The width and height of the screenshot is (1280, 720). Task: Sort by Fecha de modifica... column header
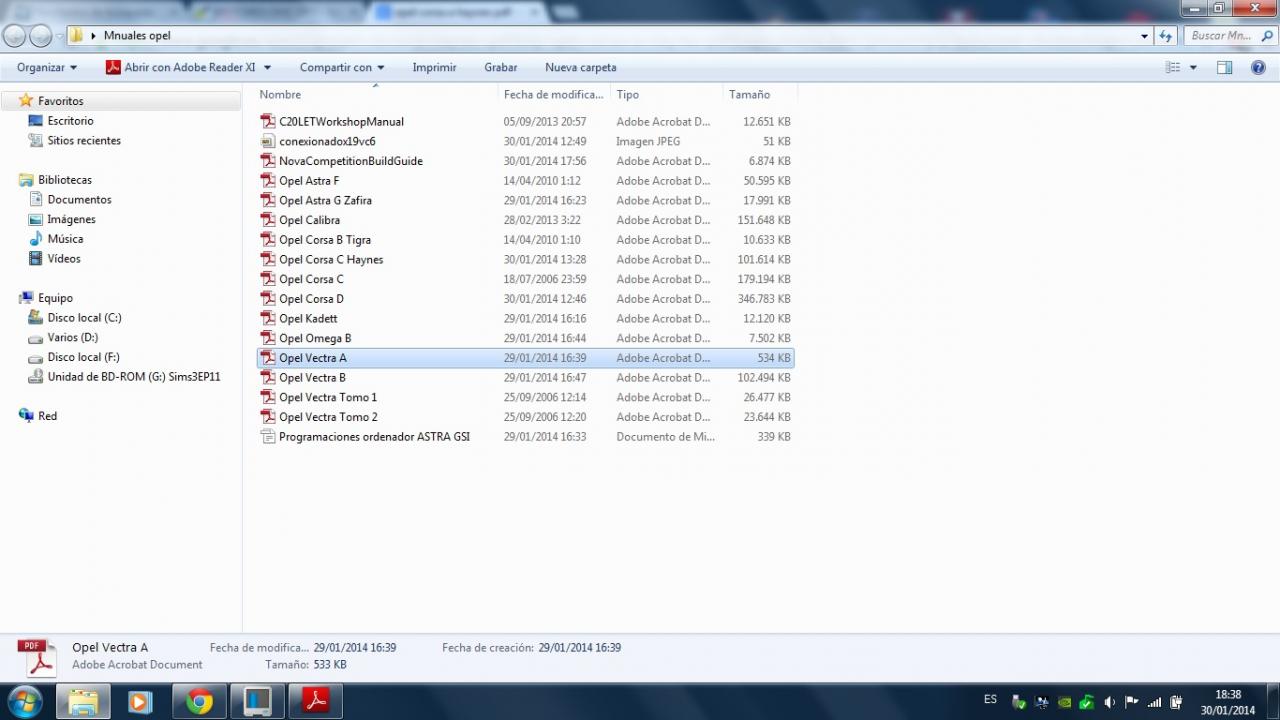point(555,94)
